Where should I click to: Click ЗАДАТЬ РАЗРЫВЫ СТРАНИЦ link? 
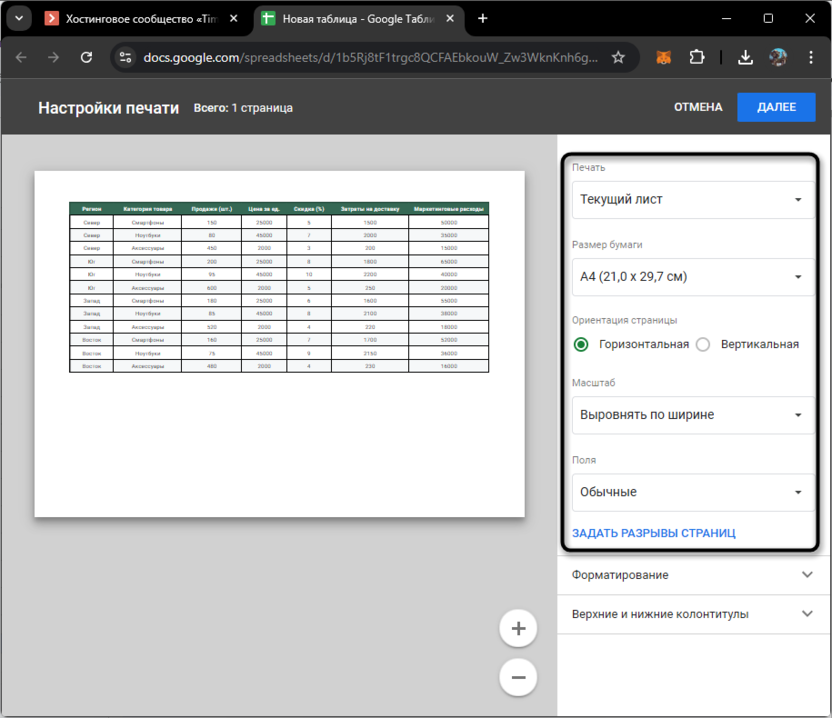(x=654, y=533)
